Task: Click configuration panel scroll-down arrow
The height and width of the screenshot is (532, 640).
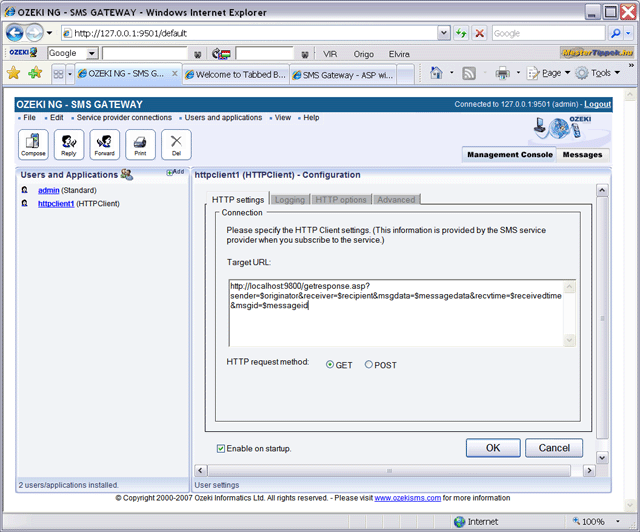Action: (602, 458)
